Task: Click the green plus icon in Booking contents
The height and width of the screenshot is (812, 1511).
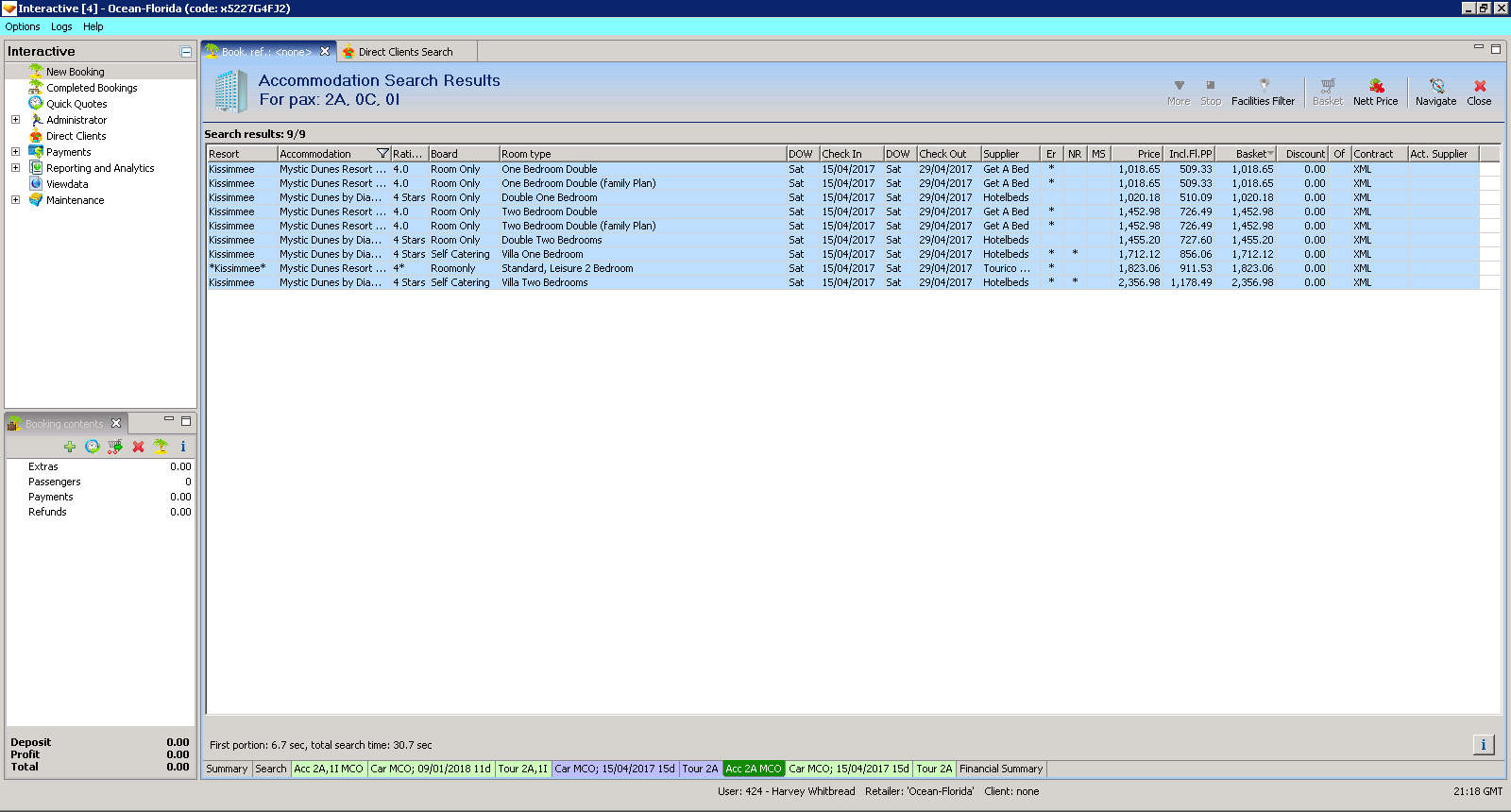Action: tap(70, 447)
